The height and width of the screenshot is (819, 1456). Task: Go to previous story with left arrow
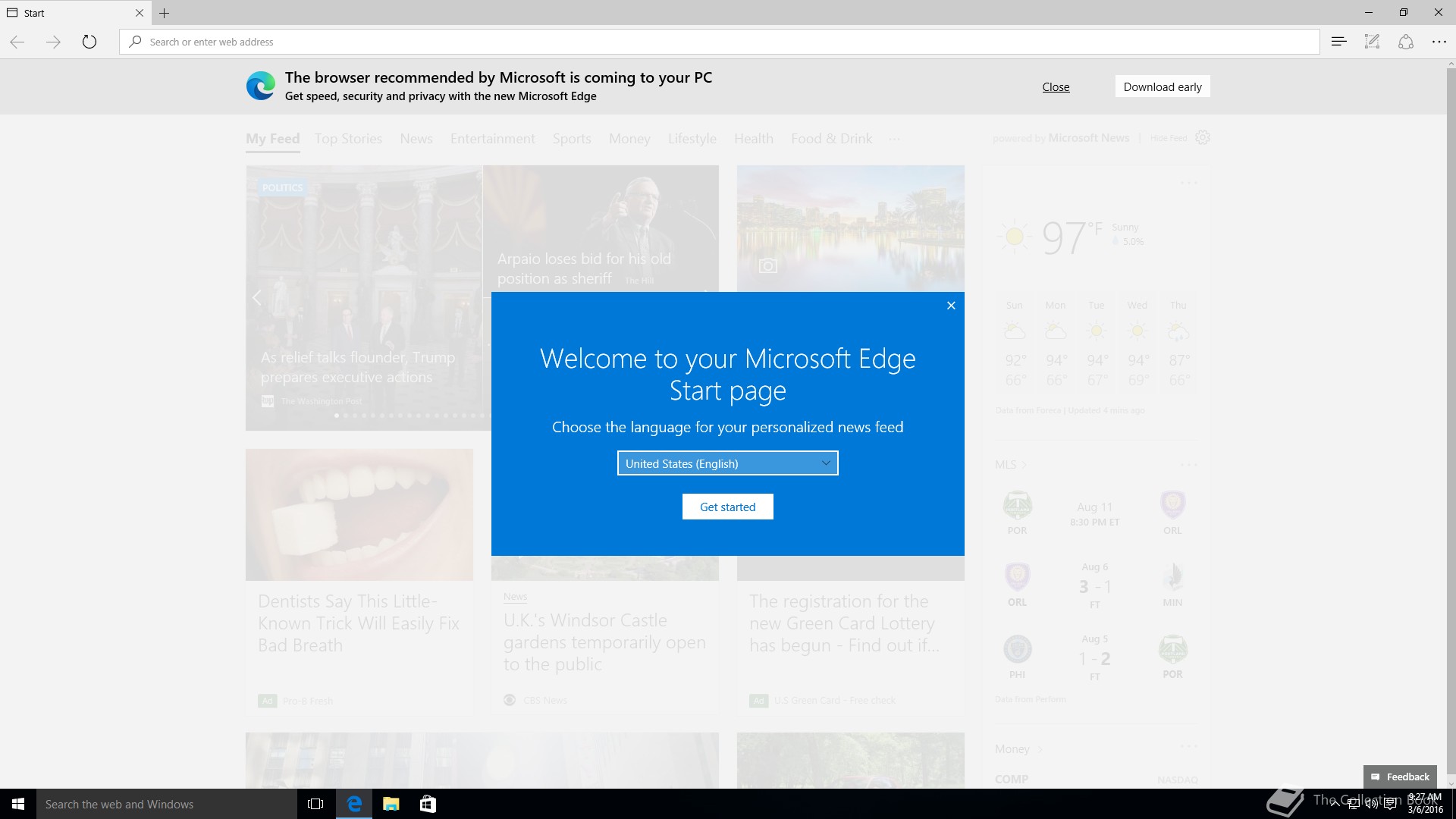[257, 298]
